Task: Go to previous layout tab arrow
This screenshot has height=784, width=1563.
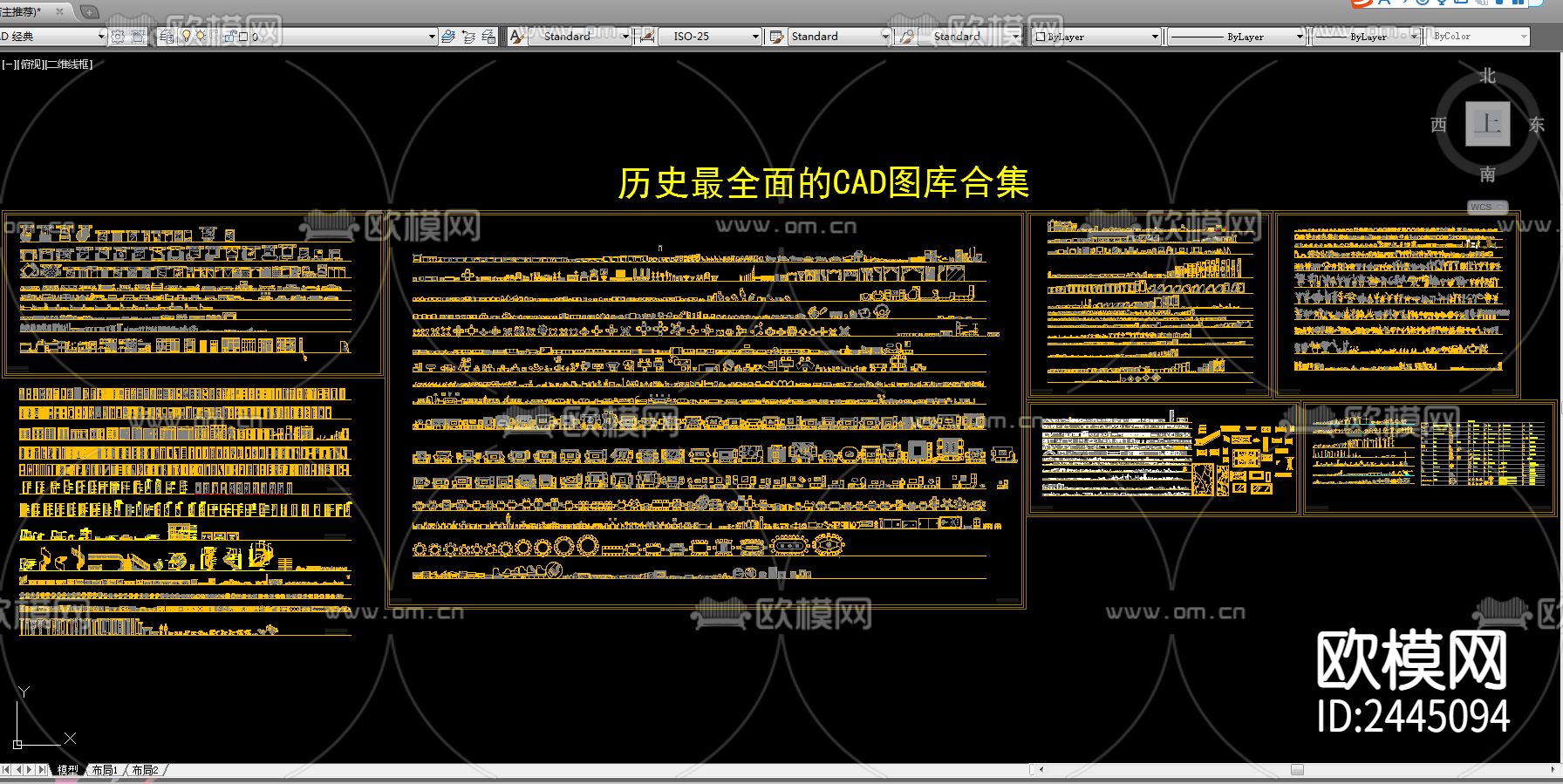Action: (x=18, y=770)
